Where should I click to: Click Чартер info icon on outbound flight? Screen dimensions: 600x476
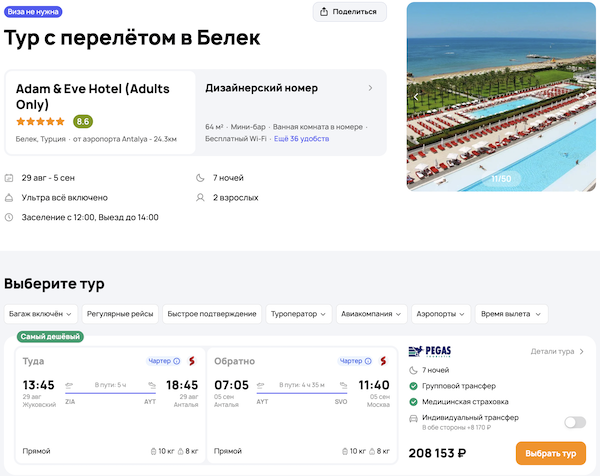tap(177, 361)
